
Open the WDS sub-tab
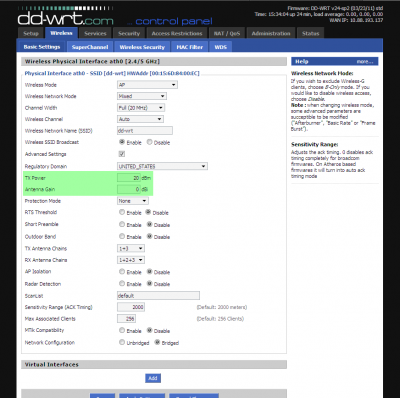(221, 47)
